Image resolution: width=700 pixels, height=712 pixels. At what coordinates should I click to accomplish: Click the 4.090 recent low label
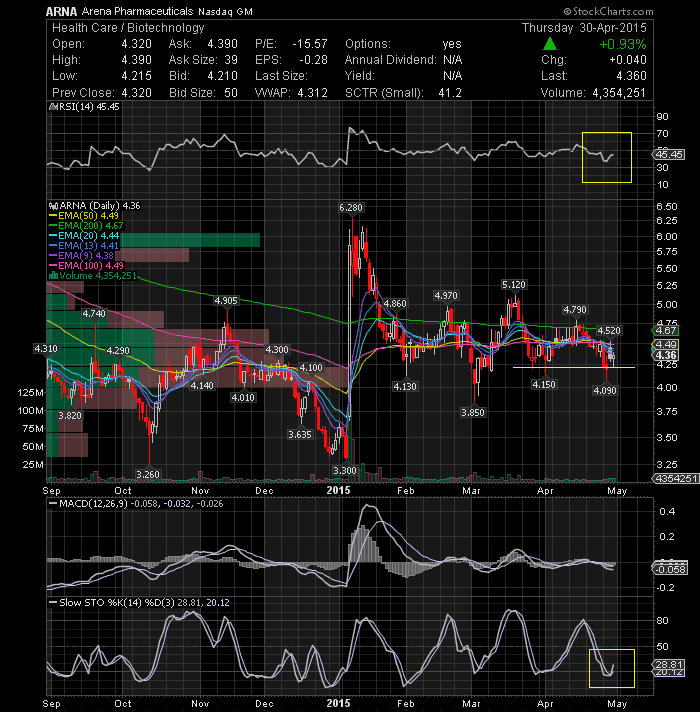[x=605, y=391]
